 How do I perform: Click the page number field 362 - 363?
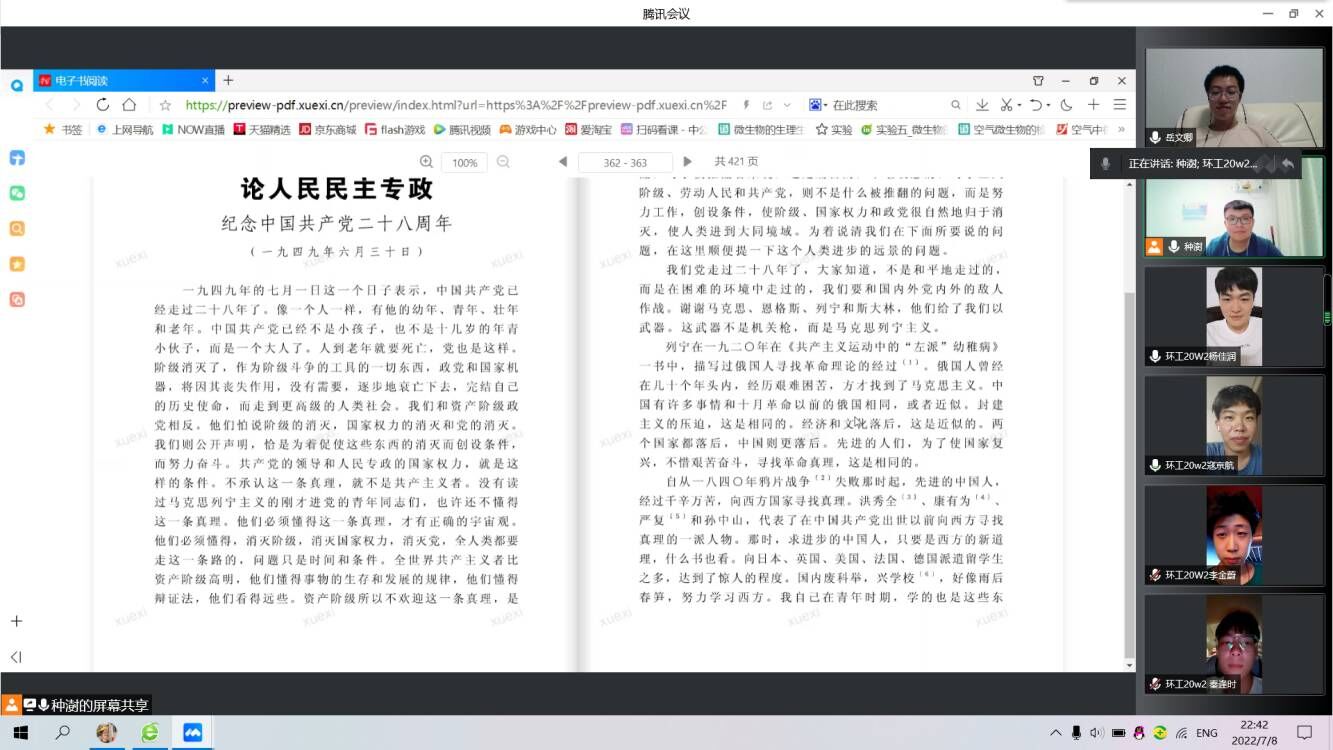click(626, 162)
